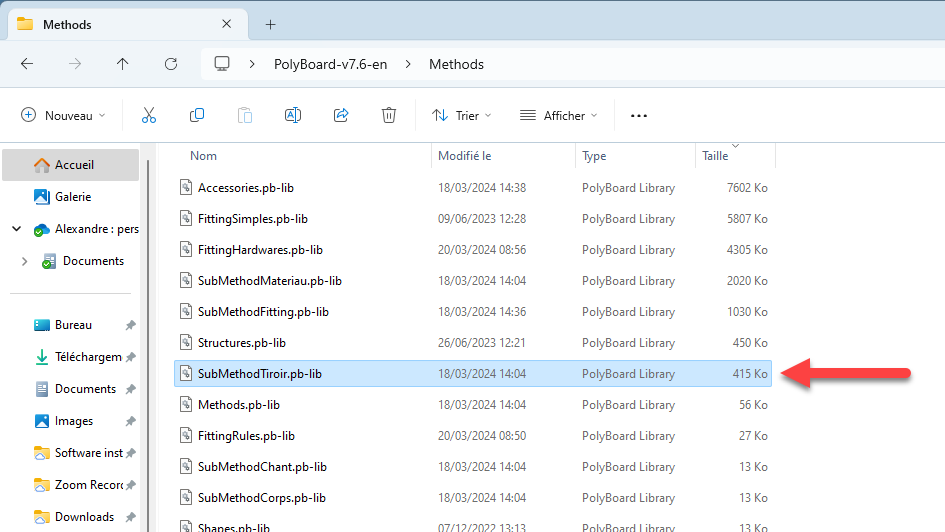Click the Accueil home icon in sidebar

point(42,165)
